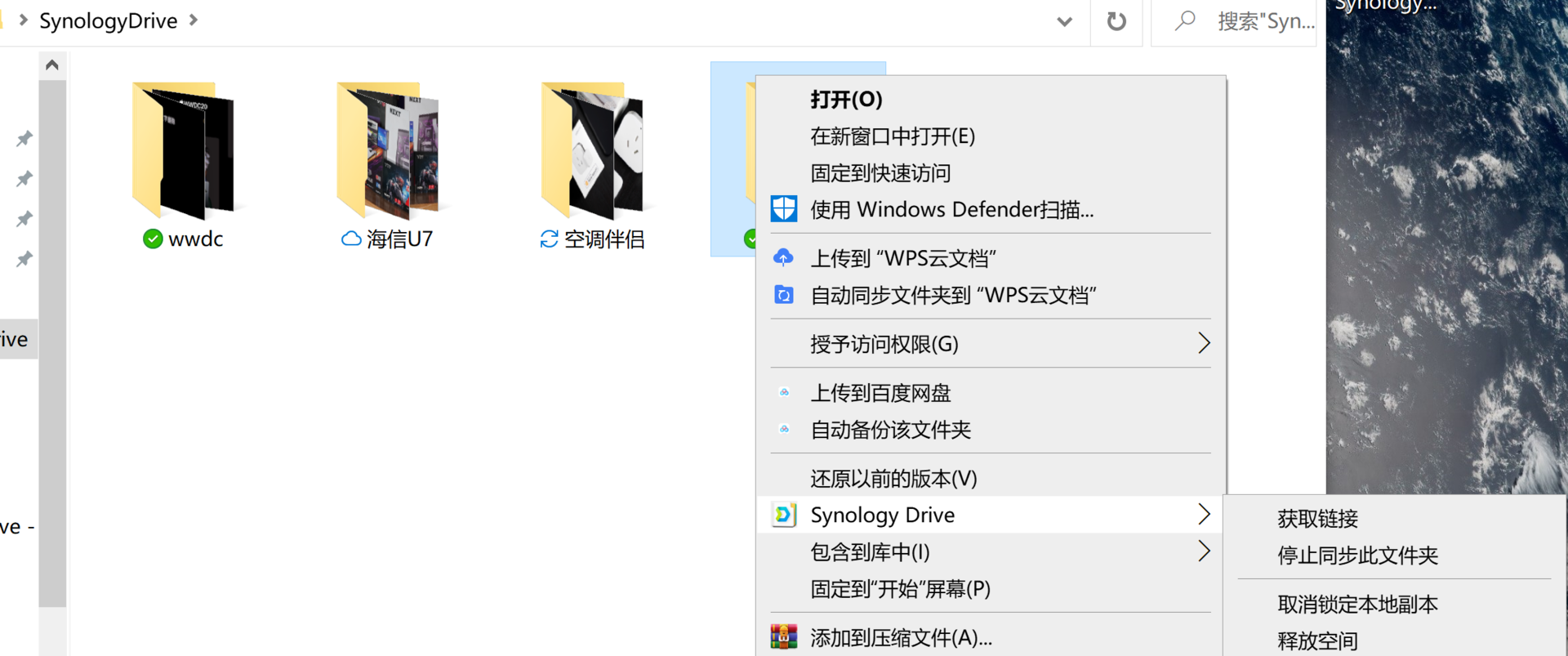Expand the Synology Drive submenu arrow
The width and height of the screenshot is (1568, 656).
1203,515
